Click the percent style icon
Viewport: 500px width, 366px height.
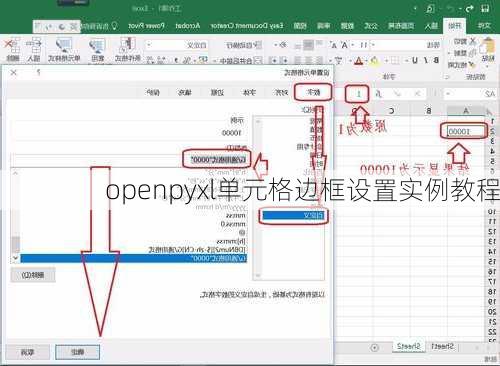[188, 60]
